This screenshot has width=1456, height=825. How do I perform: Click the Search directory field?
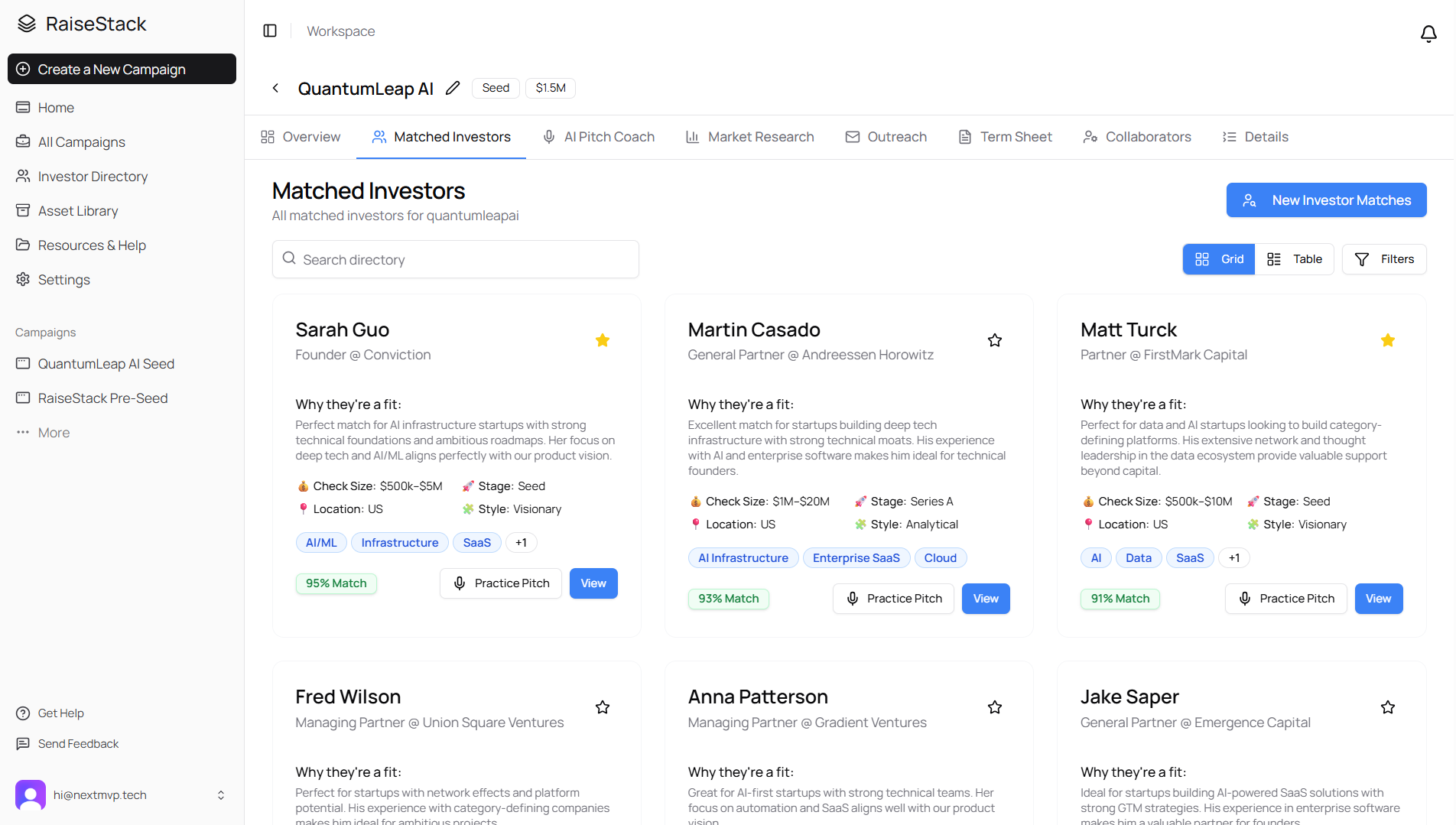point(456,259)
